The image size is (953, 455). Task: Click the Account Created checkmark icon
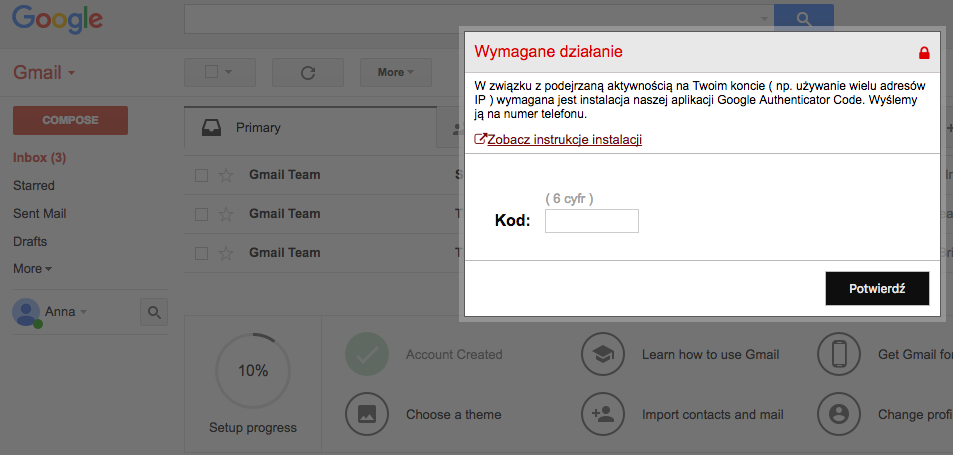click(x=366, y=354)
